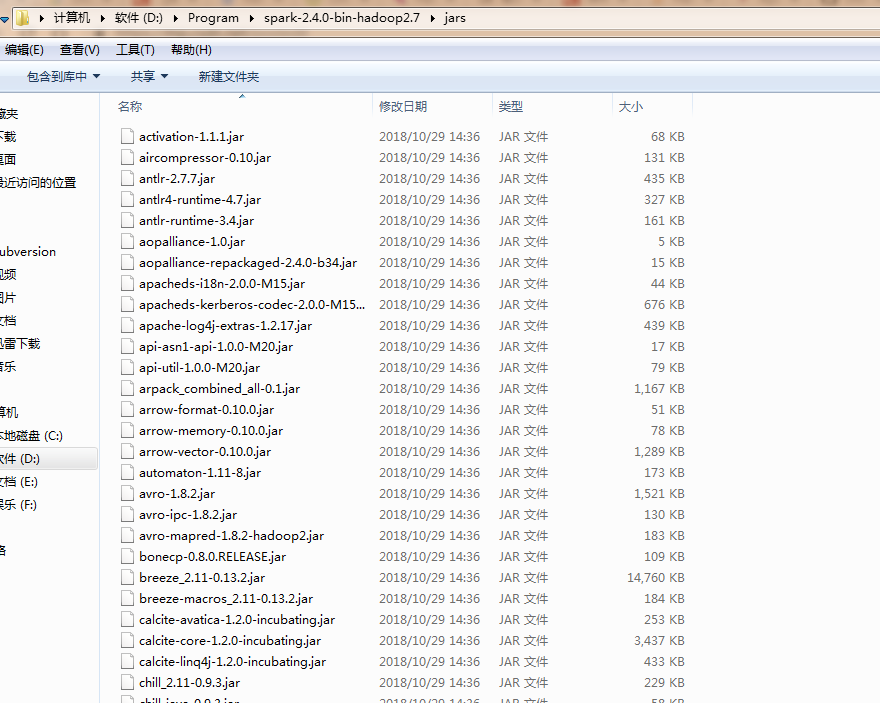
Task: Click the file icon of api-asn1-api-1.0.0-M20.jar
Action: 127,347
